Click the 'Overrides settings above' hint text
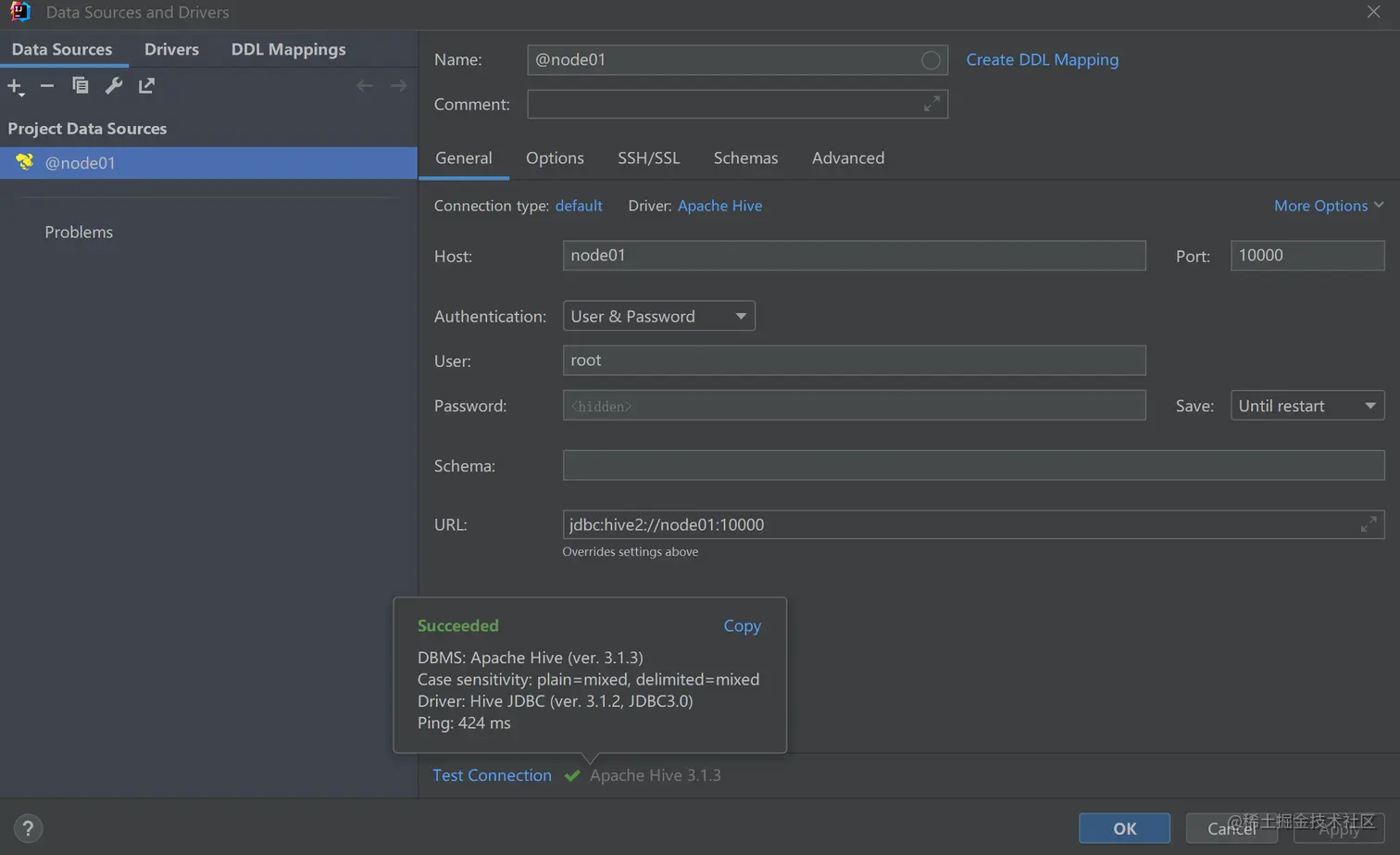 point(630,551)
